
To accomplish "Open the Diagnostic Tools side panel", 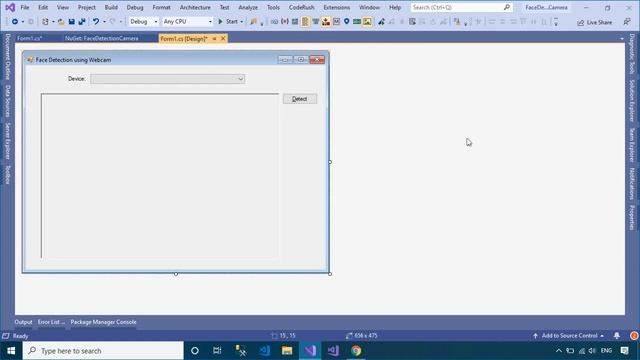I will pyautogui.click(x=632, y=54).
